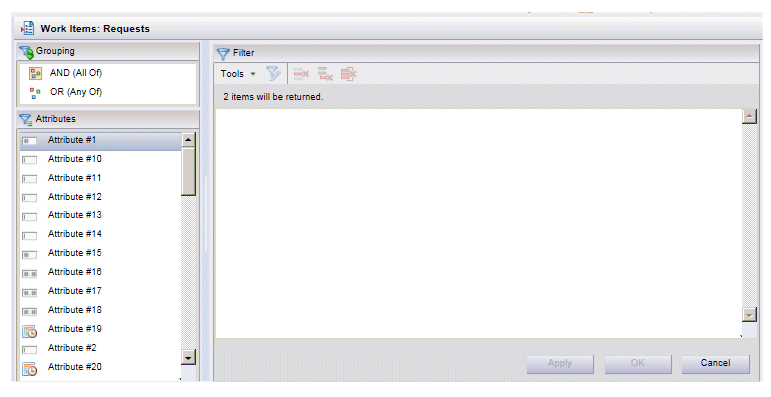771x397 pixels.
Task: Click the Attributes panel funnel icon
Action: coord(26,120)
